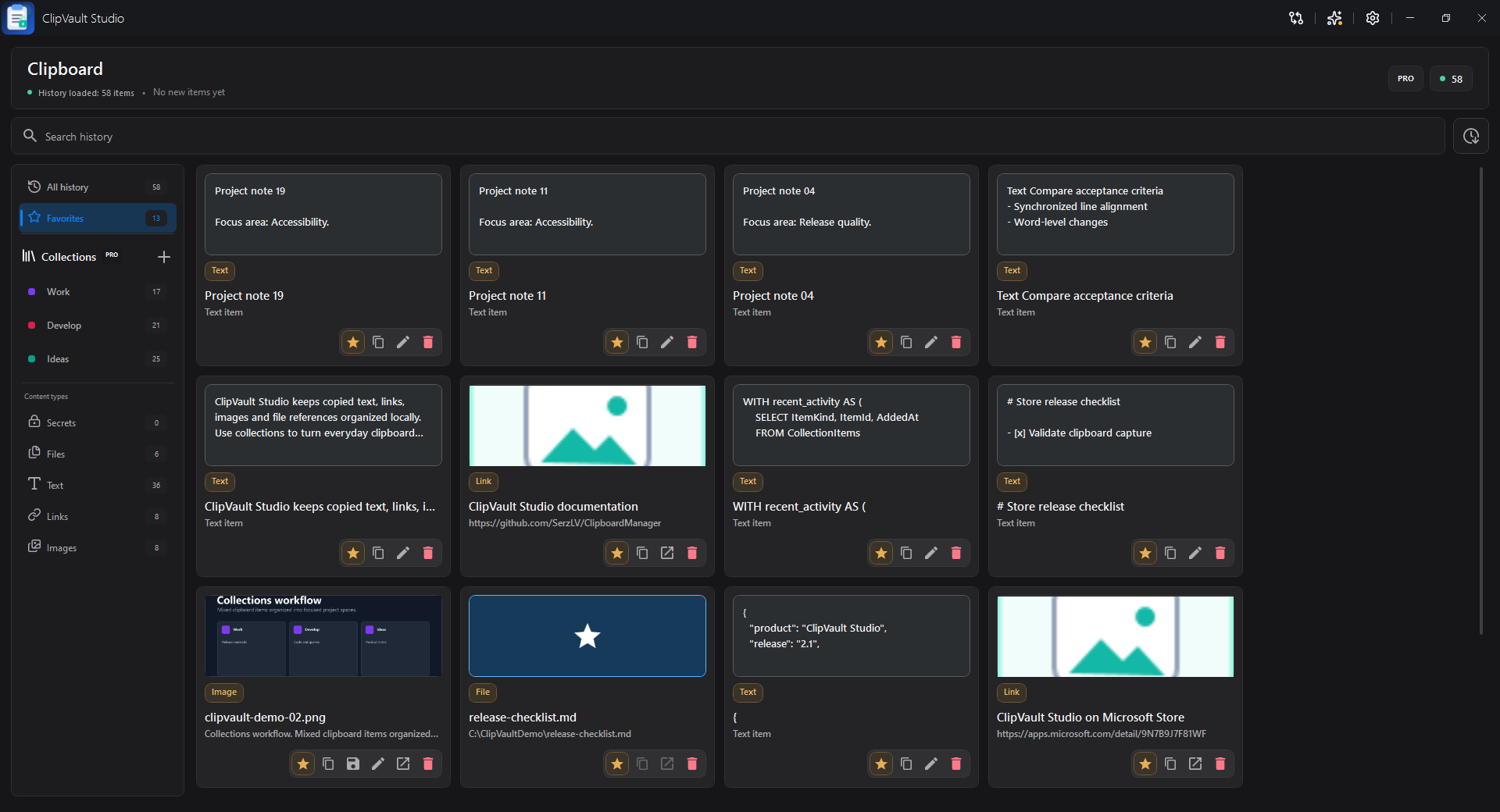Toggle star on Store release checklist item
Viewport: 1500px width, 812px height.
tap(1145, 553)
